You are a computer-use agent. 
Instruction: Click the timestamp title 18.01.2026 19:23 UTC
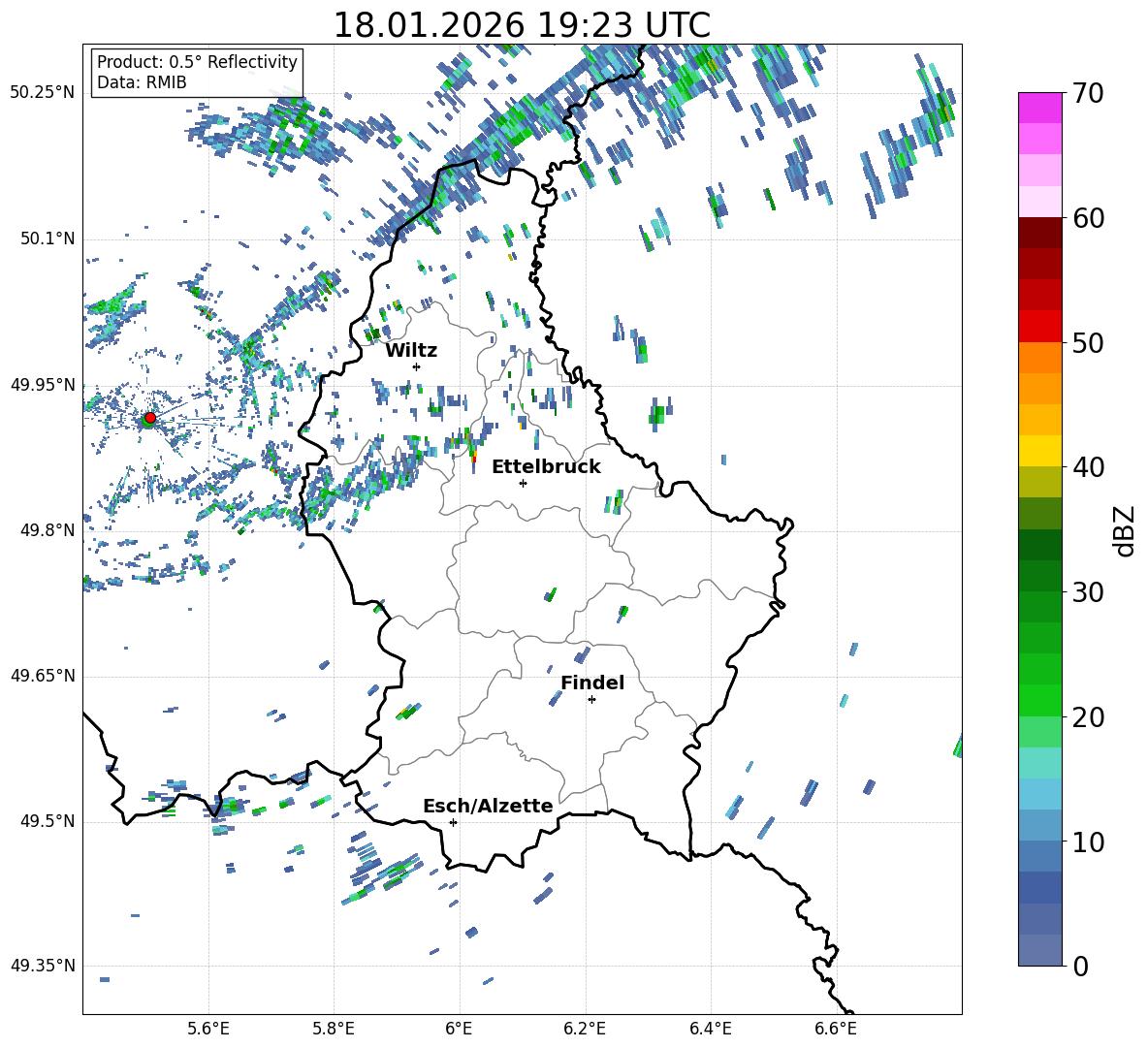[522, 25]
